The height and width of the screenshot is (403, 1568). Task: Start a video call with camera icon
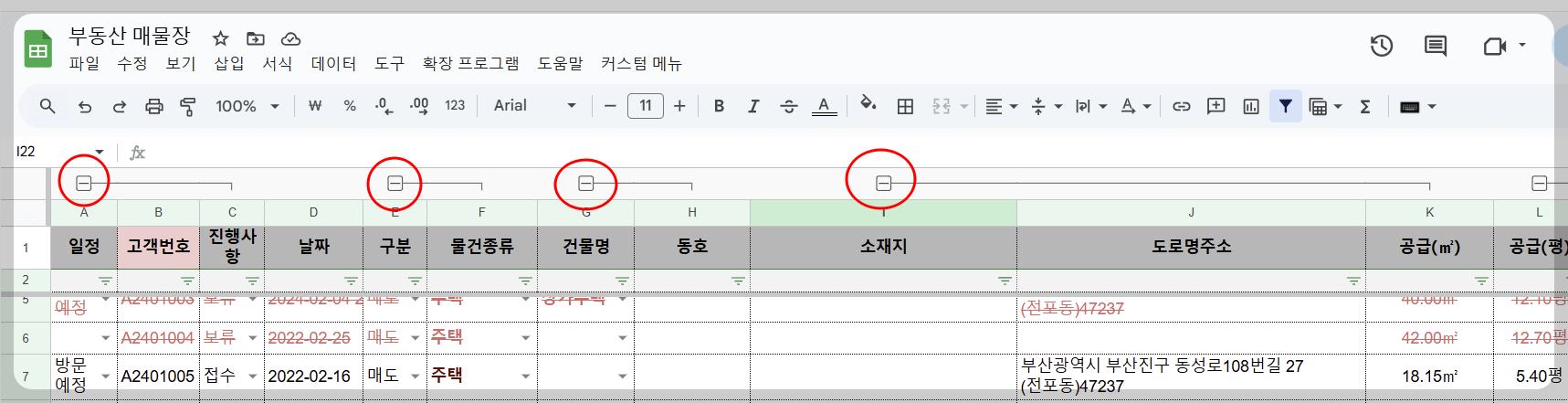click(1495, 46)
